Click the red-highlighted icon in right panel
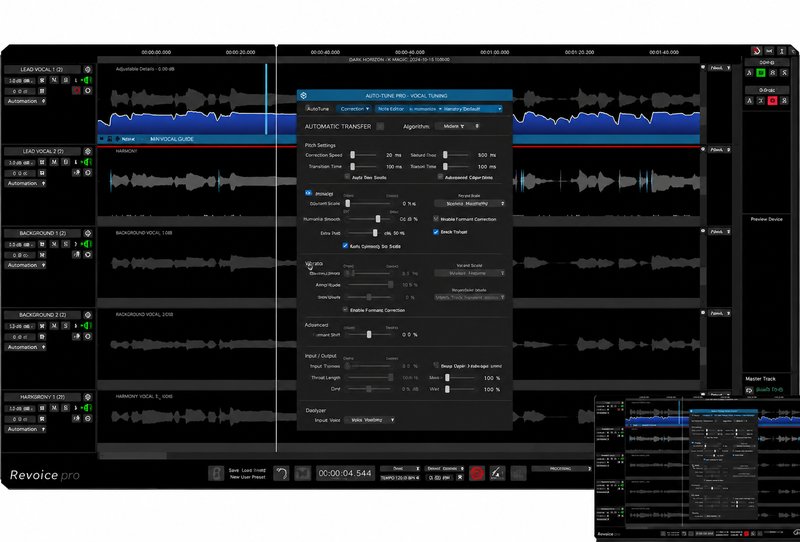This screenshot has height=542, width=800. (772, 101)
